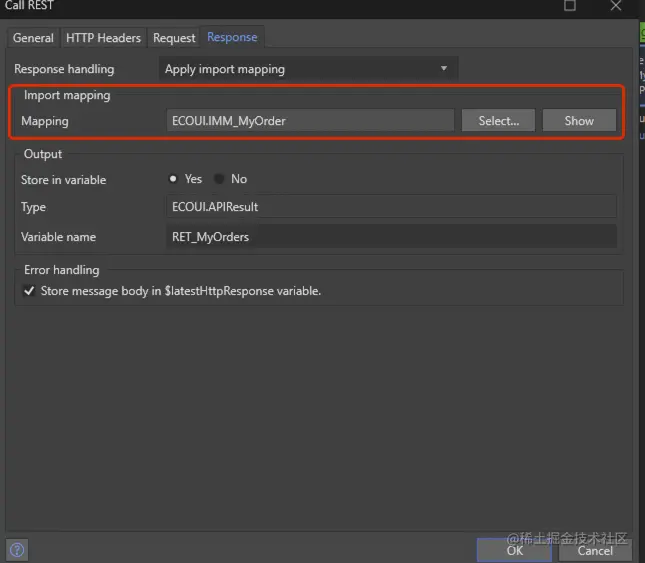Click the Select... mapping button
This screenshot has width=645, height=563.
pyautogui.click(x=498, y=121)
